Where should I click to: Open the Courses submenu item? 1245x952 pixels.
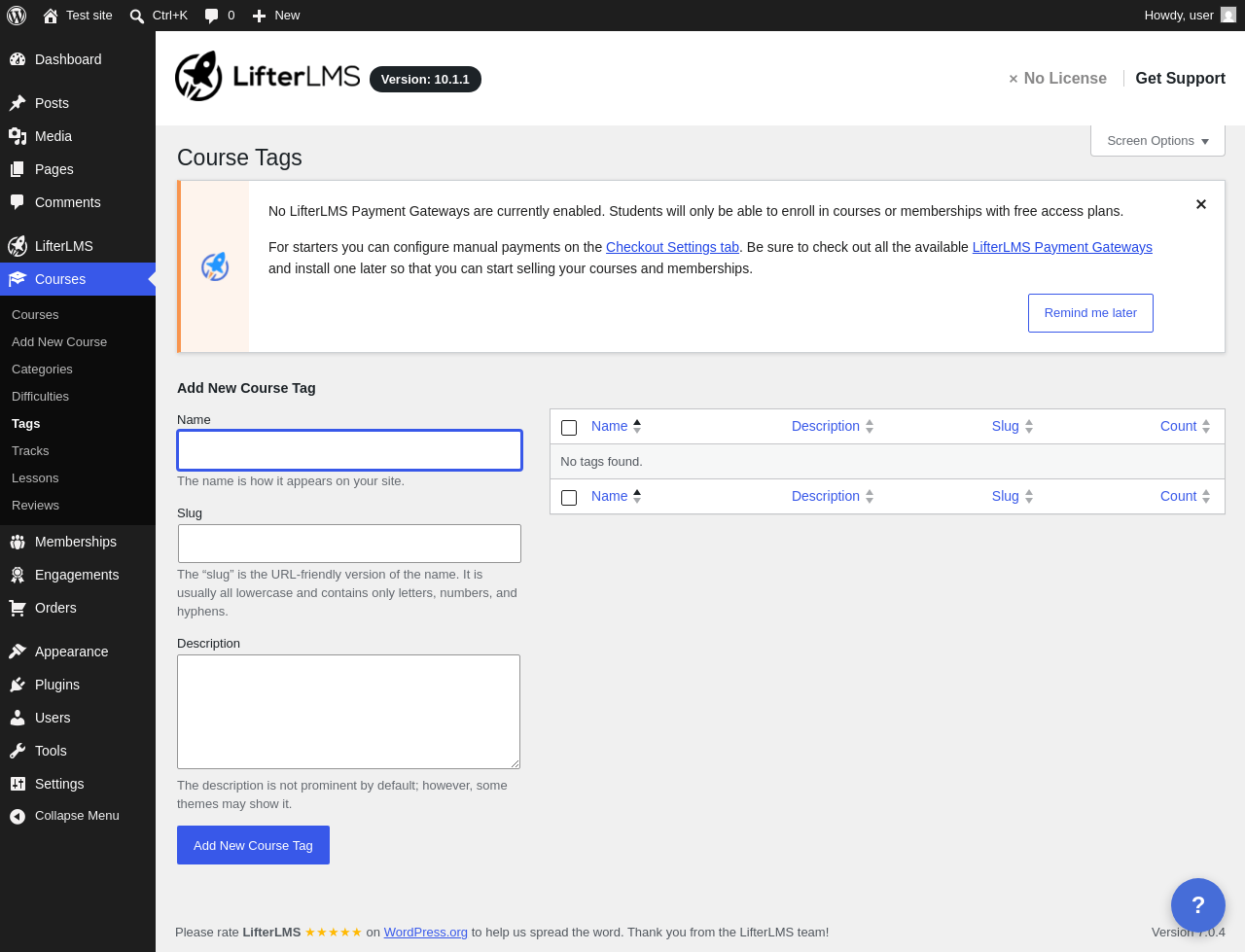coord(35,315)
